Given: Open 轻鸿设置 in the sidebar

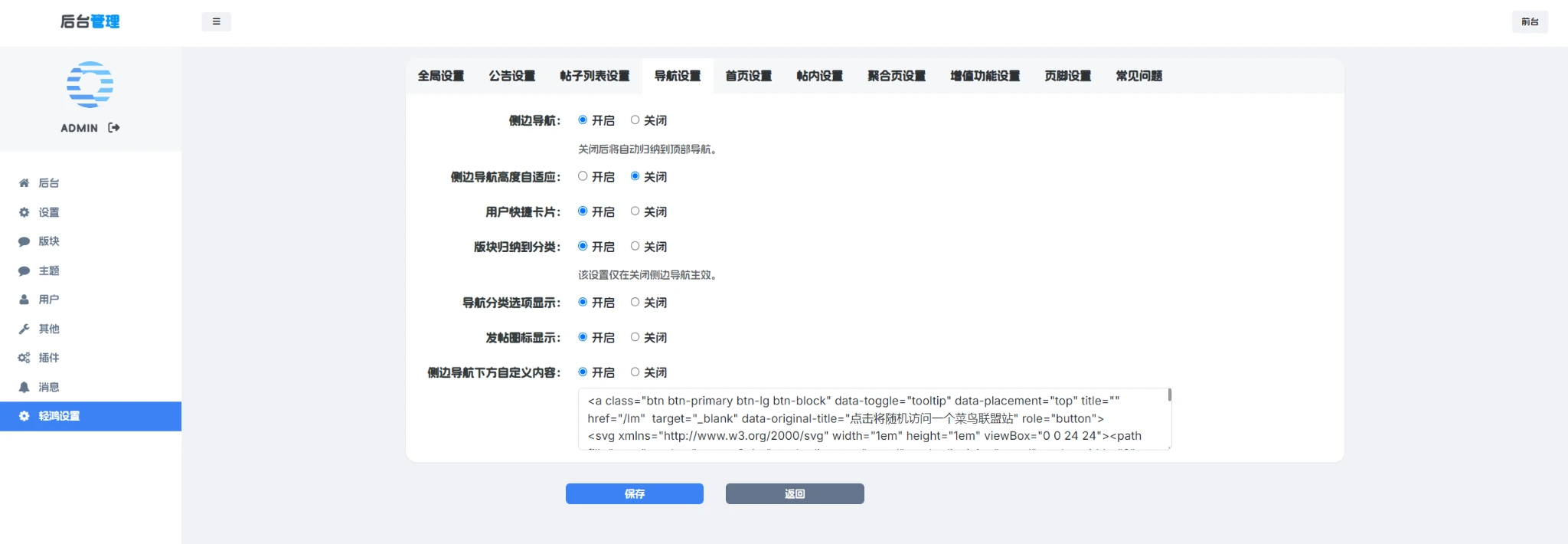Looking at the screenshot, I should [x=90, y=416].
